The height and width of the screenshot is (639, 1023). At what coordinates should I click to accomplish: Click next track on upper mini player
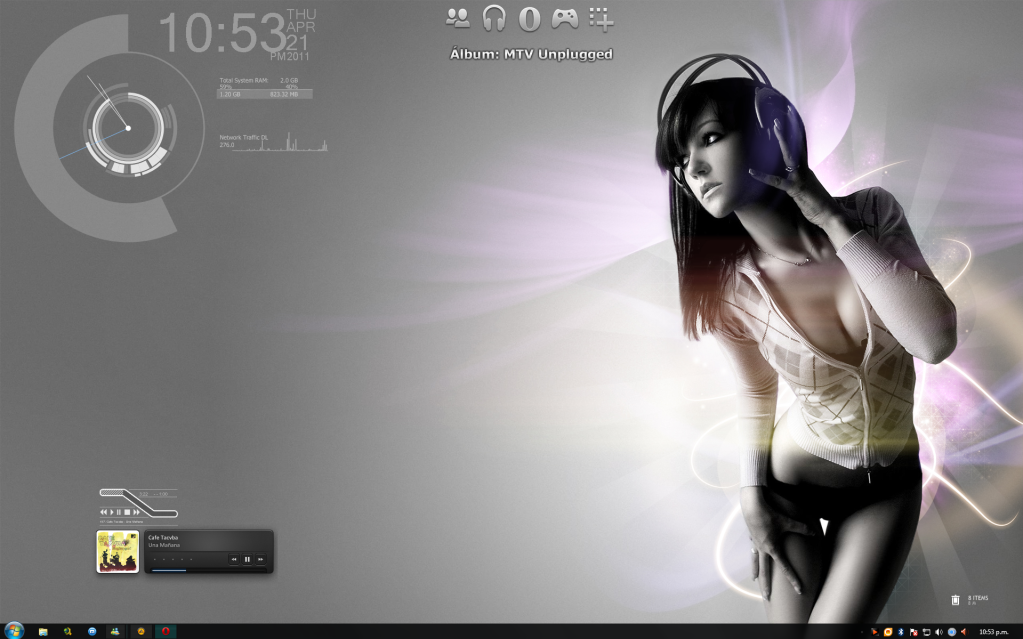(136, 512)
